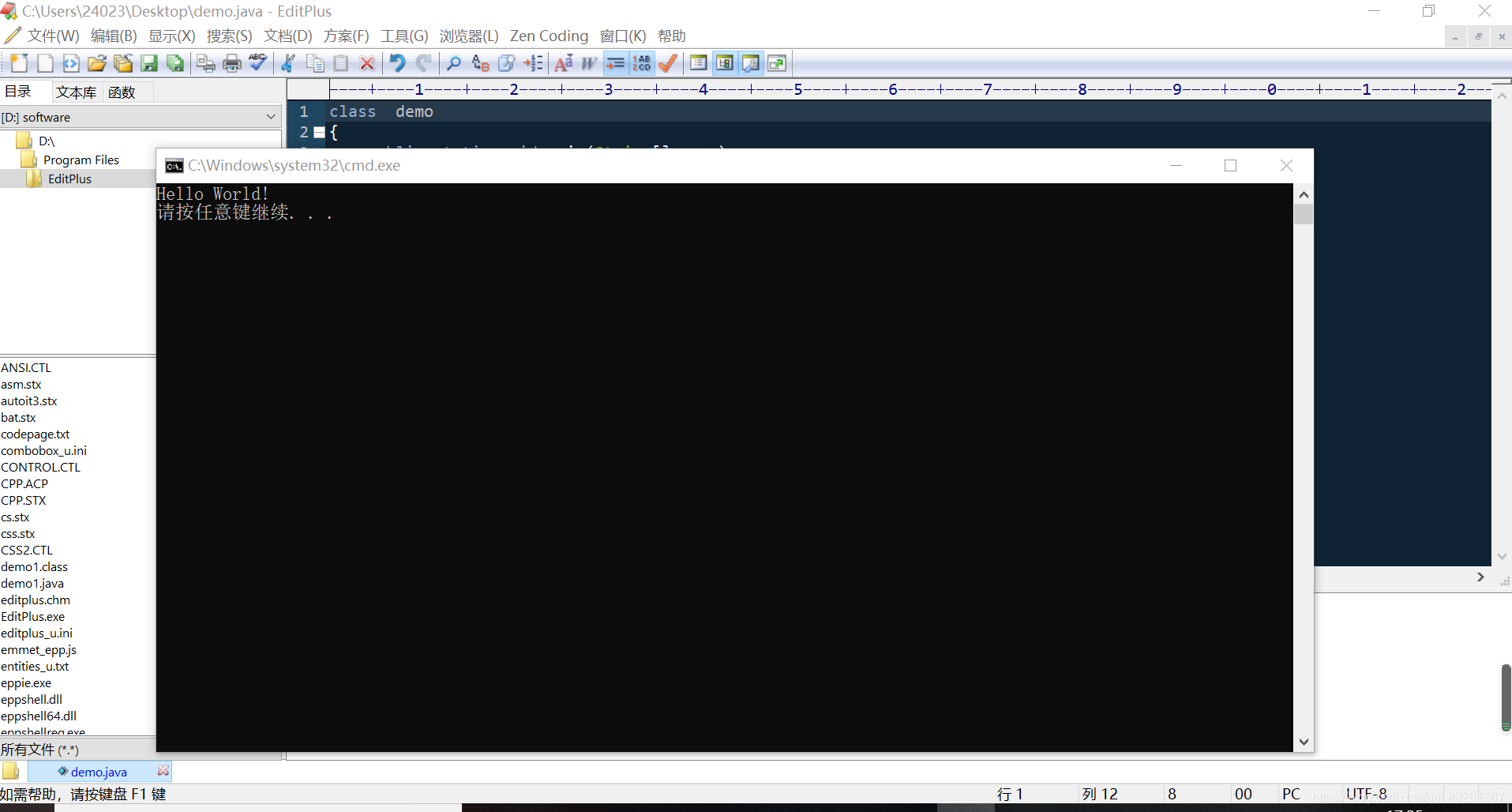This screenshot has height=812, width=1512.
Task: Click the Save floppy disk icon
Action: [x=149, y=63]
